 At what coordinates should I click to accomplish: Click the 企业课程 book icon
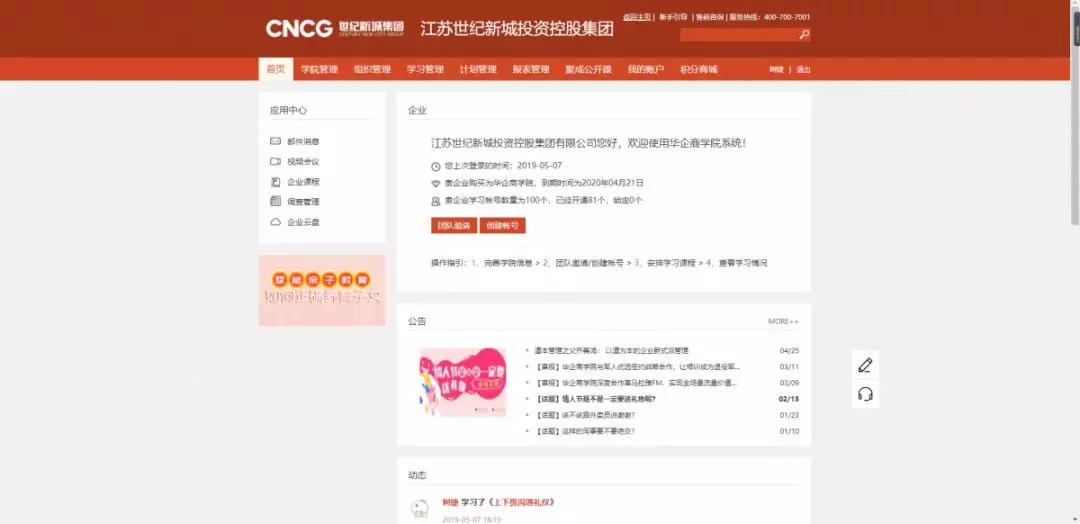[x=275, y=182]
